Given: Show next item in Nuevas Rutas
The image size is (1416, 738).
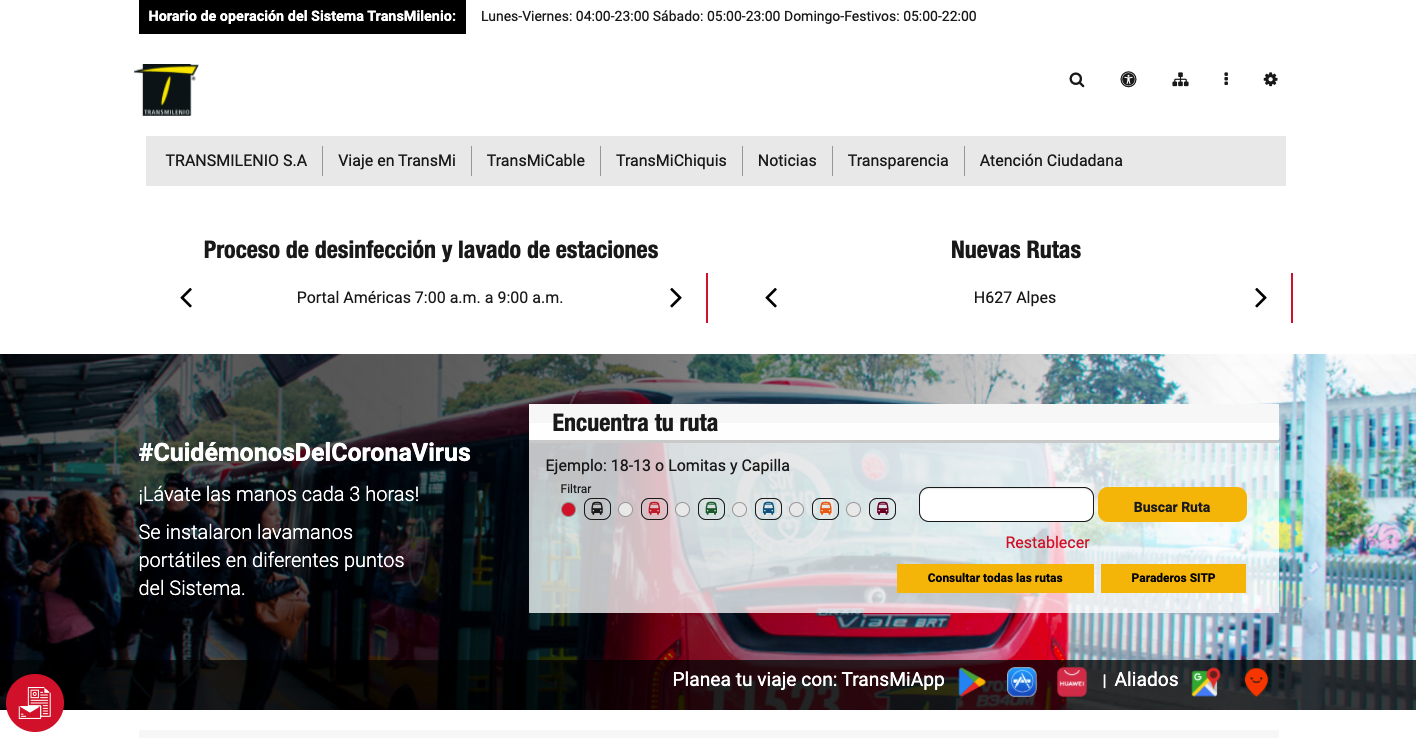Looking at the screenshot, I should coord(1260,298).
